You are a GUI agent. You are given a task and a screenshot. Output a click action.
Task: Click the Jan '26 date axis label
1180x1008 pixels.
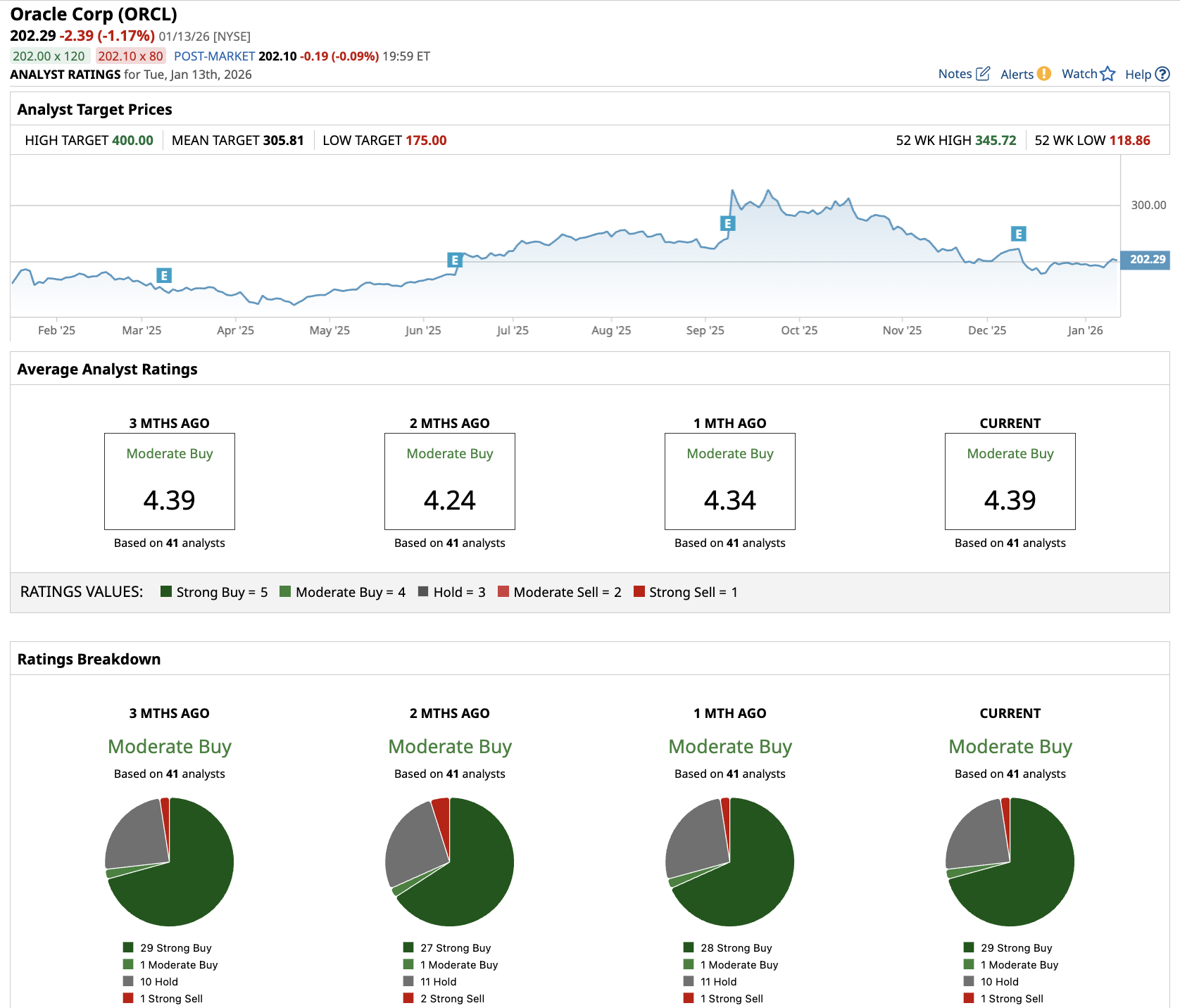pyautogui.click(x=1085, y=330)
